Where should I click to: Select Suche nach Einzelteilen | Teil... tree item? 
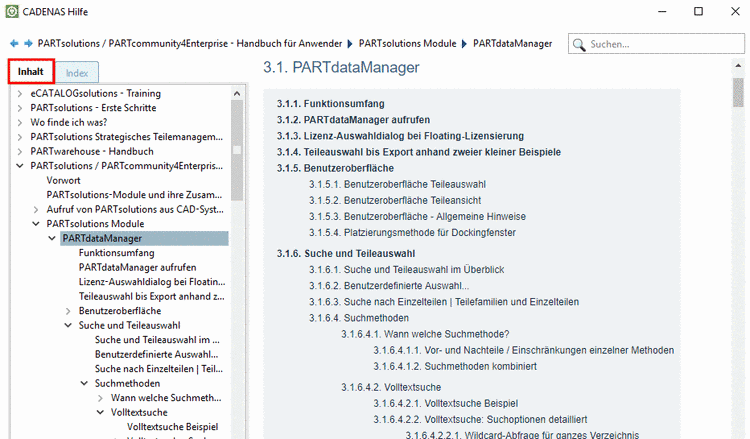coord(159,369)
